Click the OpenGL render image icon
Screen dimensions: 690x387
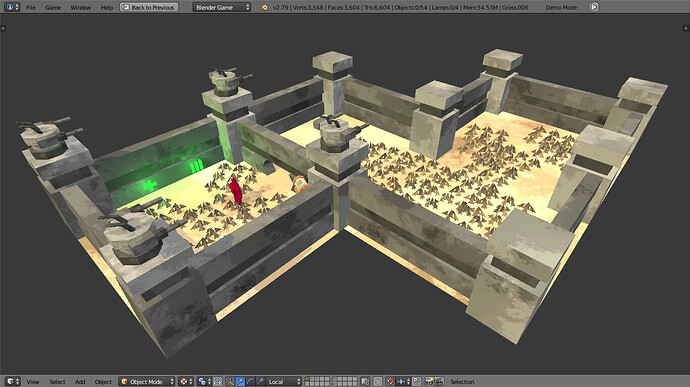pos(429,382)
